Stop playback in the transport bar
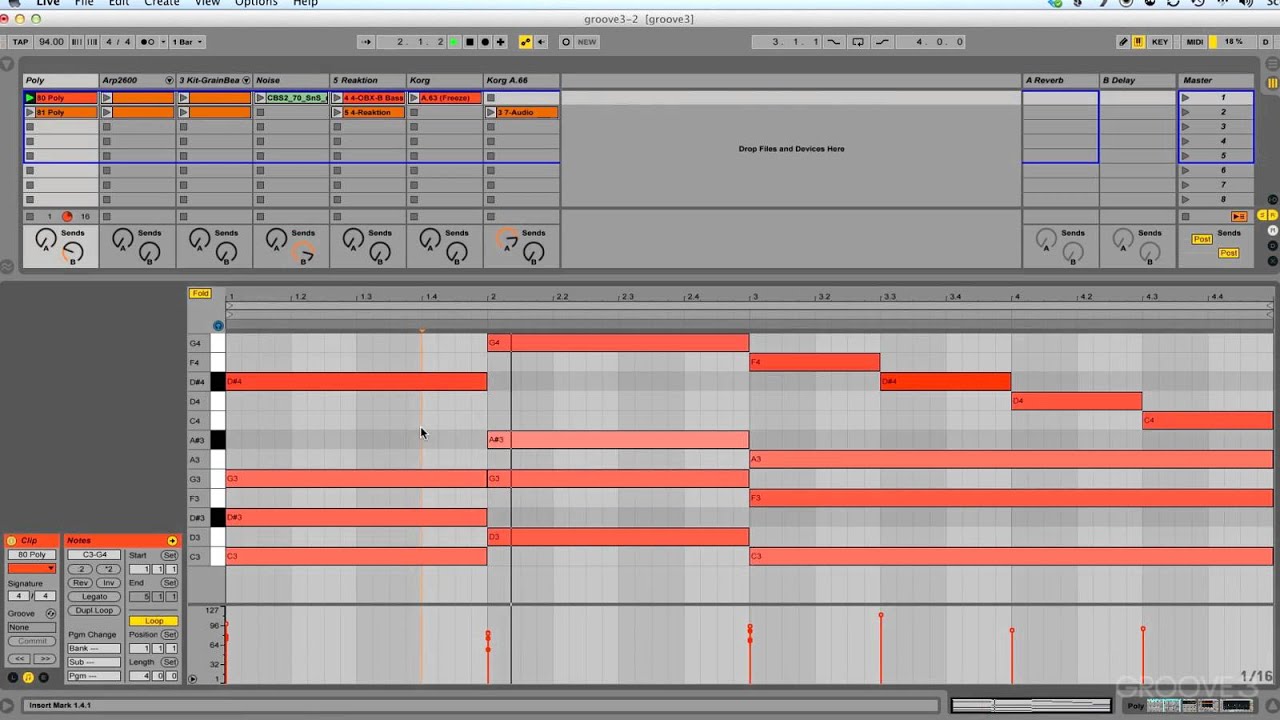The height and width of the screenshot is (720, 1280). [x=470, y=42]
